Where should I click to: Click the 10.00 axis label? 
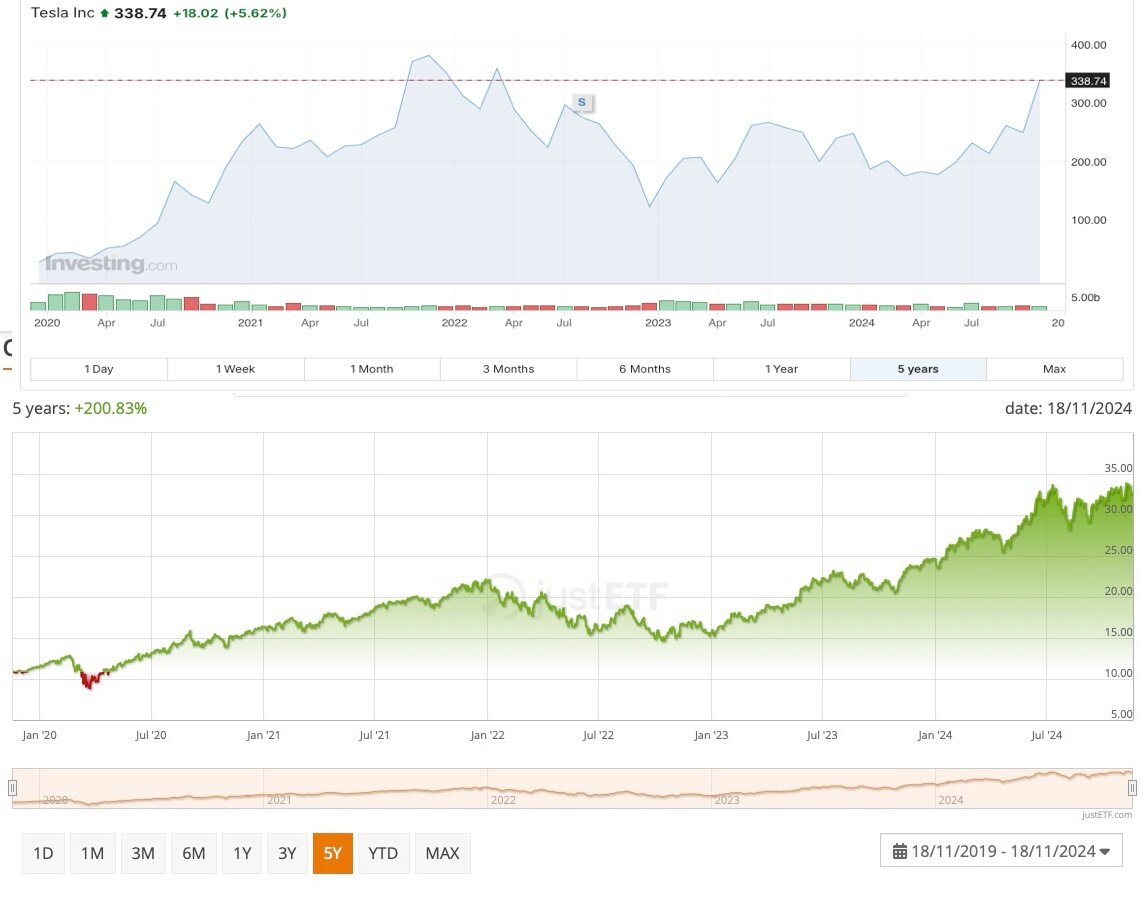click(x=1118, y=673)
